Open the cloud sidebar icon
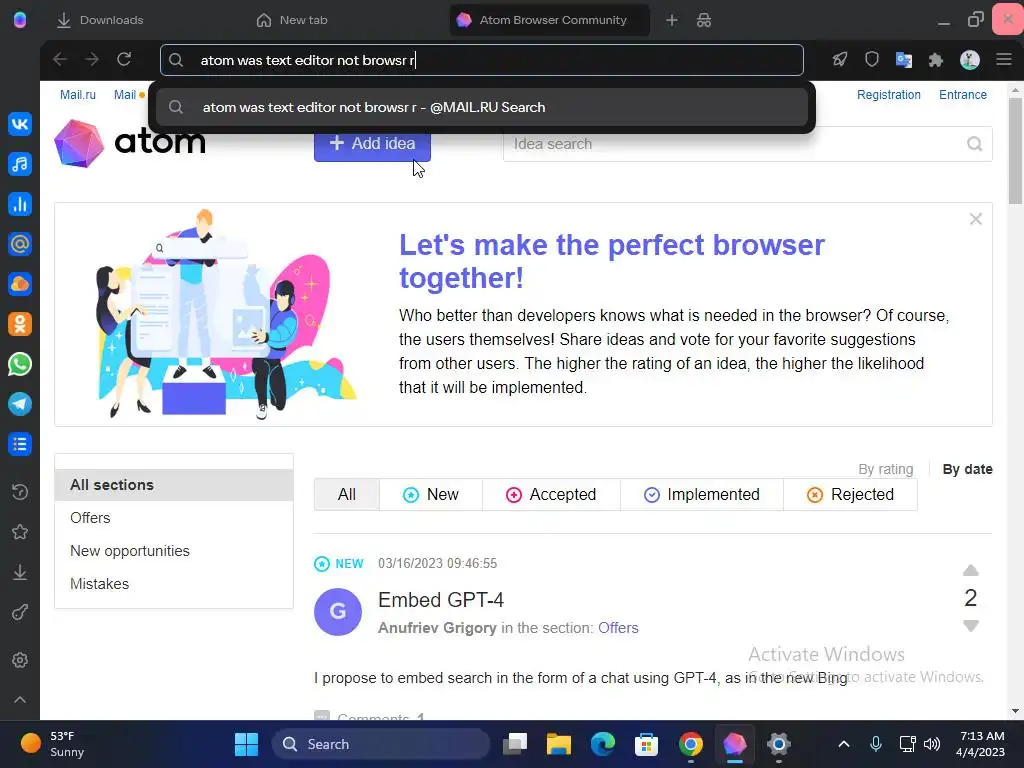Screen dimensions: 1024x768 click(20, 284)
